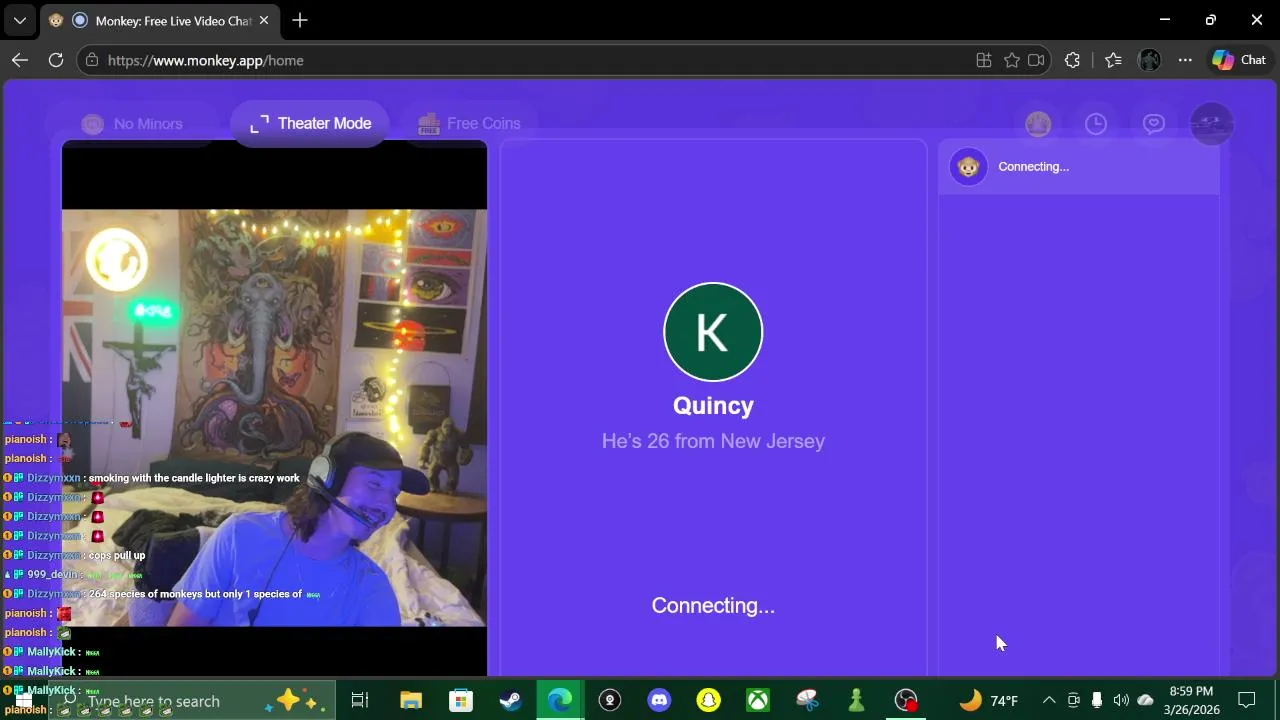Viewport: 1280px width, 720px height.
Task: Open the tab search dropdown arrow
Action: (20, 20)
